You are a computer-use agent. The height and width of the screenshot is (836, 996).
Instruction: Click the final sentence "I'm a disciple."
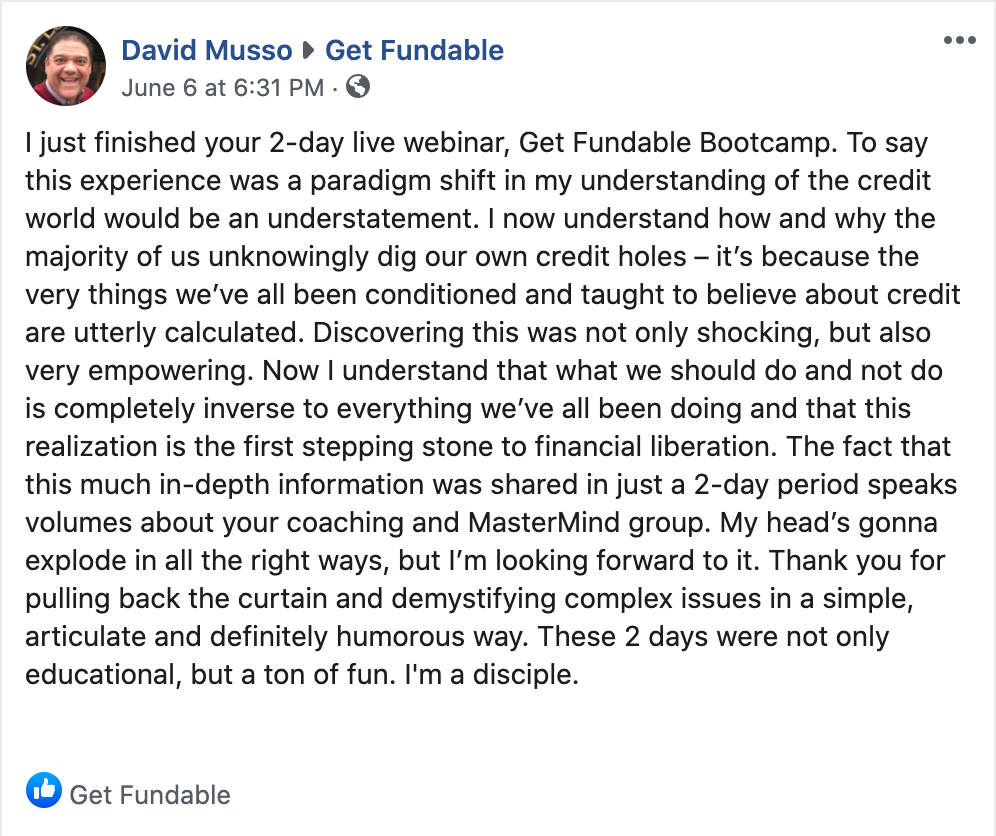[492, 674]
